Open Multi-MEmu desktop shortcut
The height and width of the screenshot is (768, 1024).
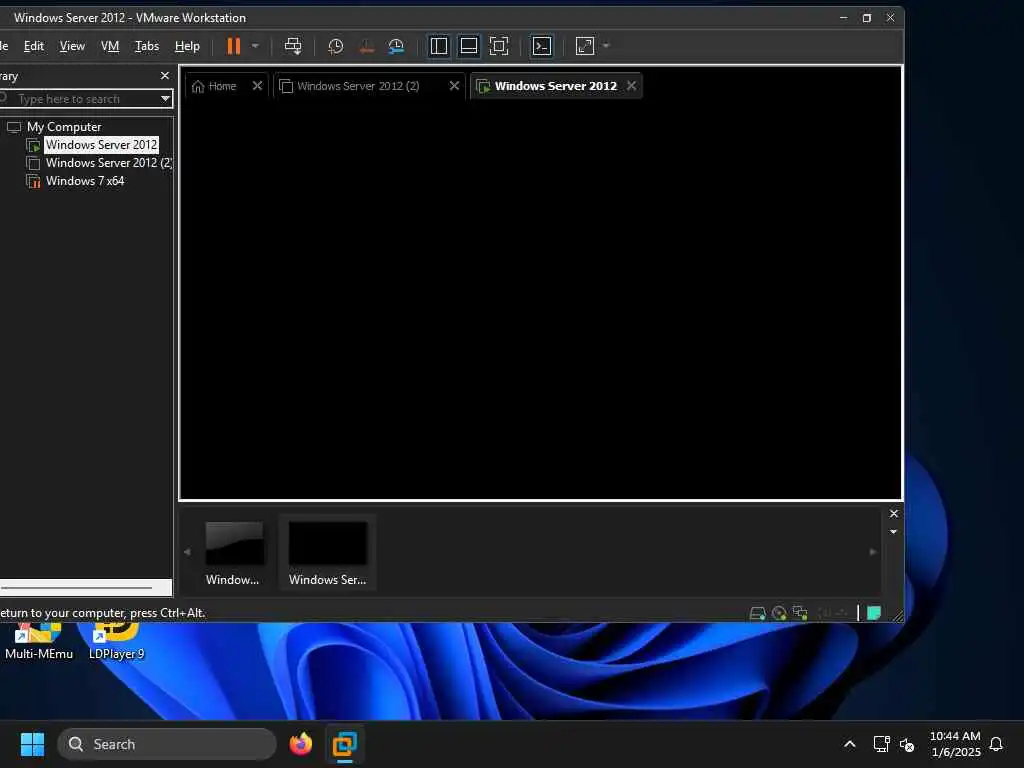[39, 641]
